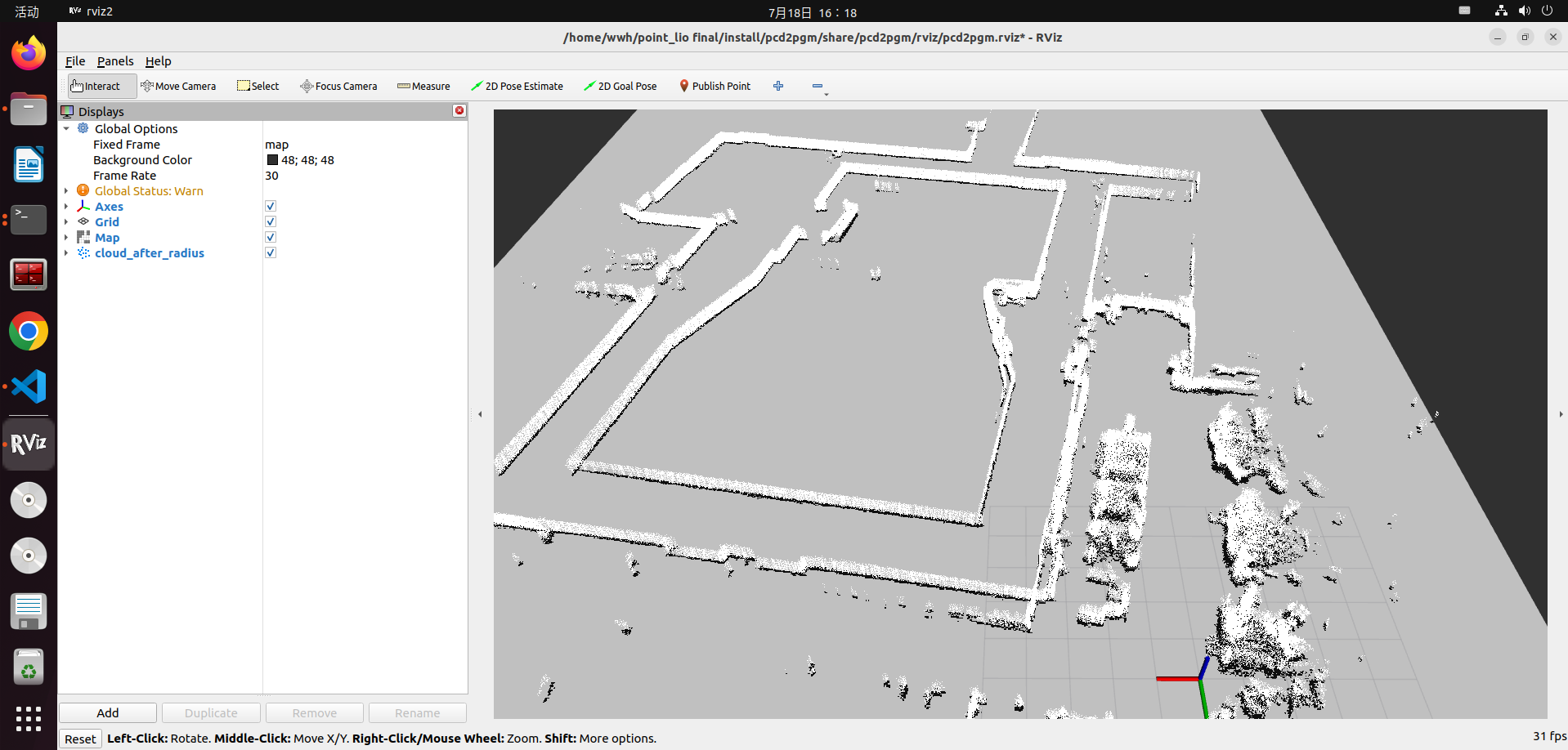This screenshot has height=750, width=1568.
Task: Open the File menu
Action: (75, 61)
